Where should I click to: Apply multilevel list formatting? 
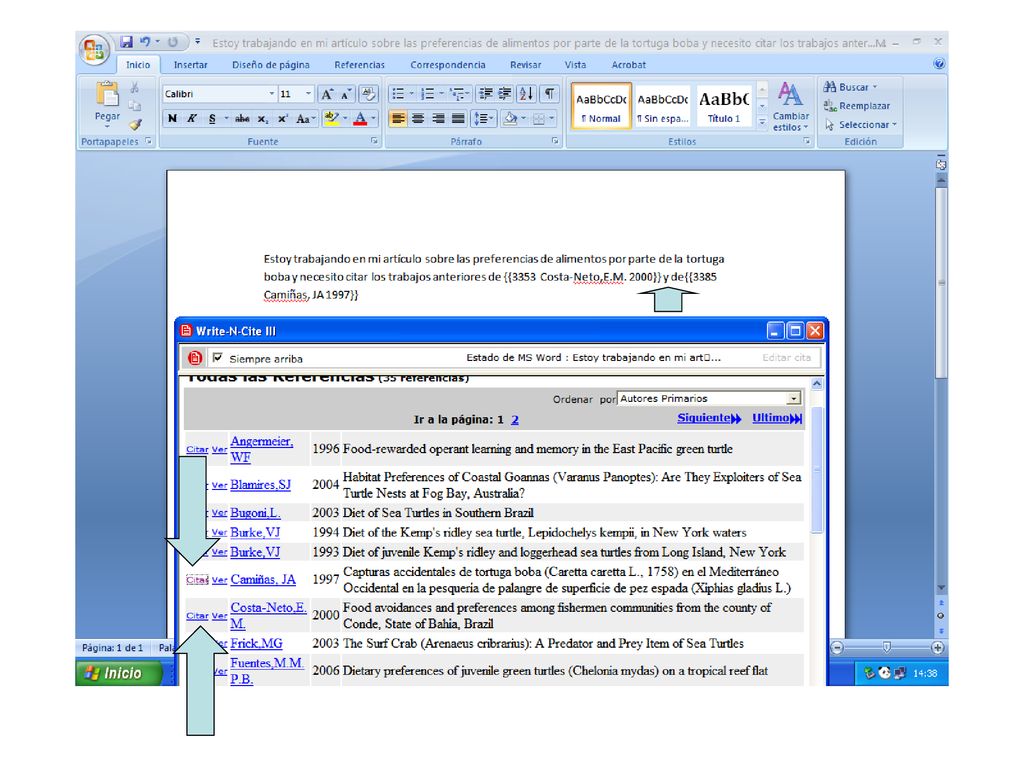(457, 94)
